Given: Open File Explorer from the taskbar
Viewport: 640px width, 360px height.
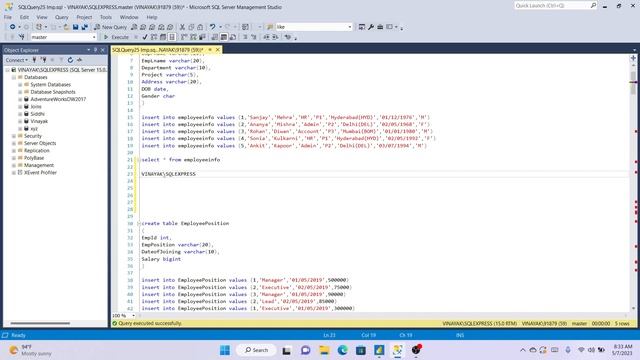Looking at the screenshot, I should point(324,350).
